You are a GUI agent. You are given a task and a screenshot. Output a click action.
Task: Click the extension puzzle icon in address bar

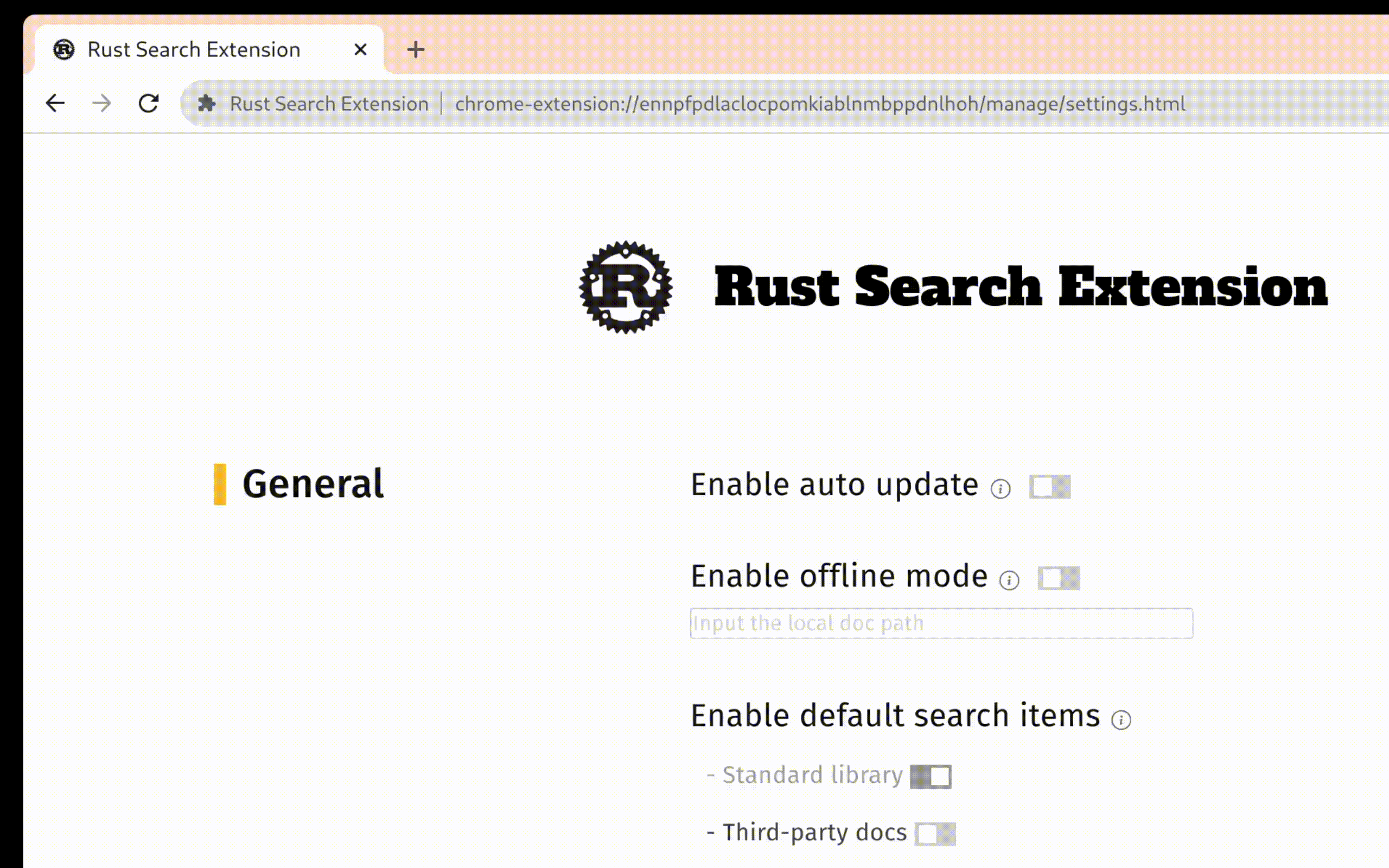point(207,103)
